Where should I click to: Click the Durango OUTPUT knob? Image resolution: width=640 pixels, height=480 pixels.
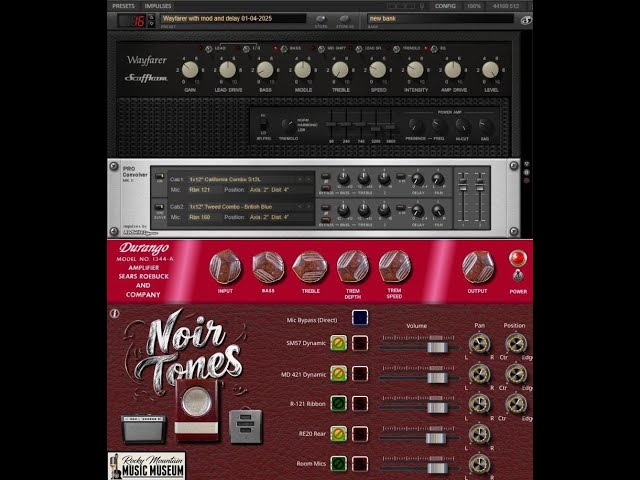pos(478,267)
